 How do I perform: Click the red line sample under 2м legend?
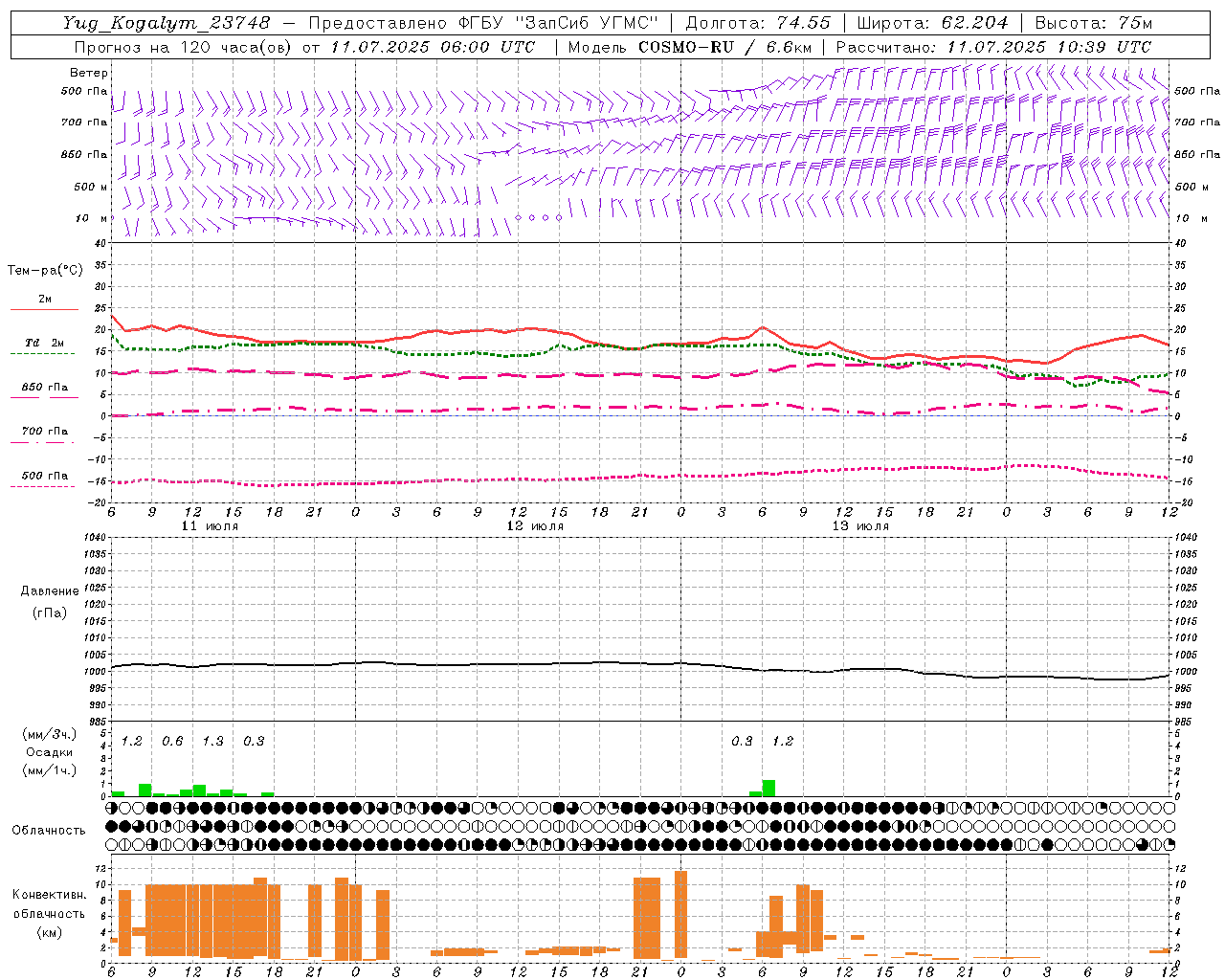[44, 309]
